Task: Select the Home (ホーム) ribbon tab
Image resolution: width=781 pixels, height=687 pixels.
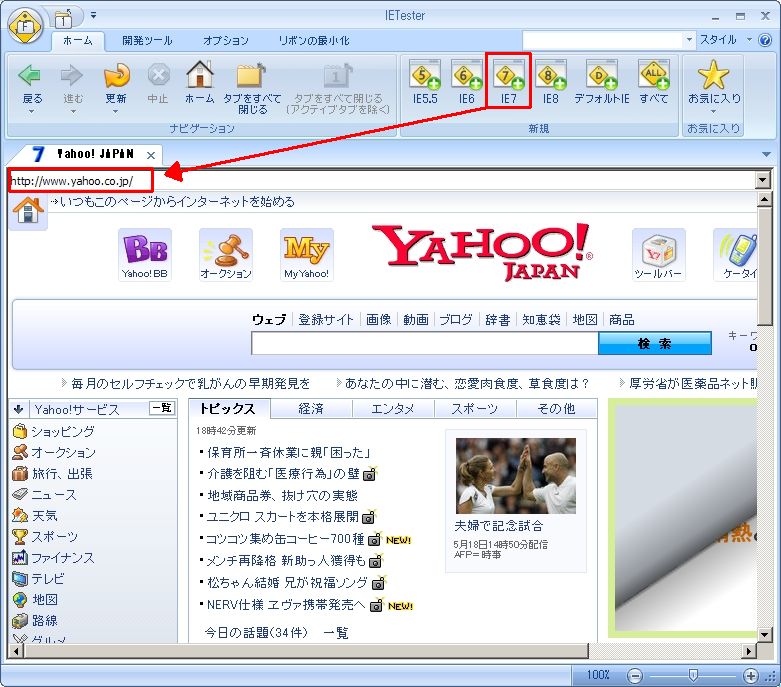Action: [x=78, y=41]
